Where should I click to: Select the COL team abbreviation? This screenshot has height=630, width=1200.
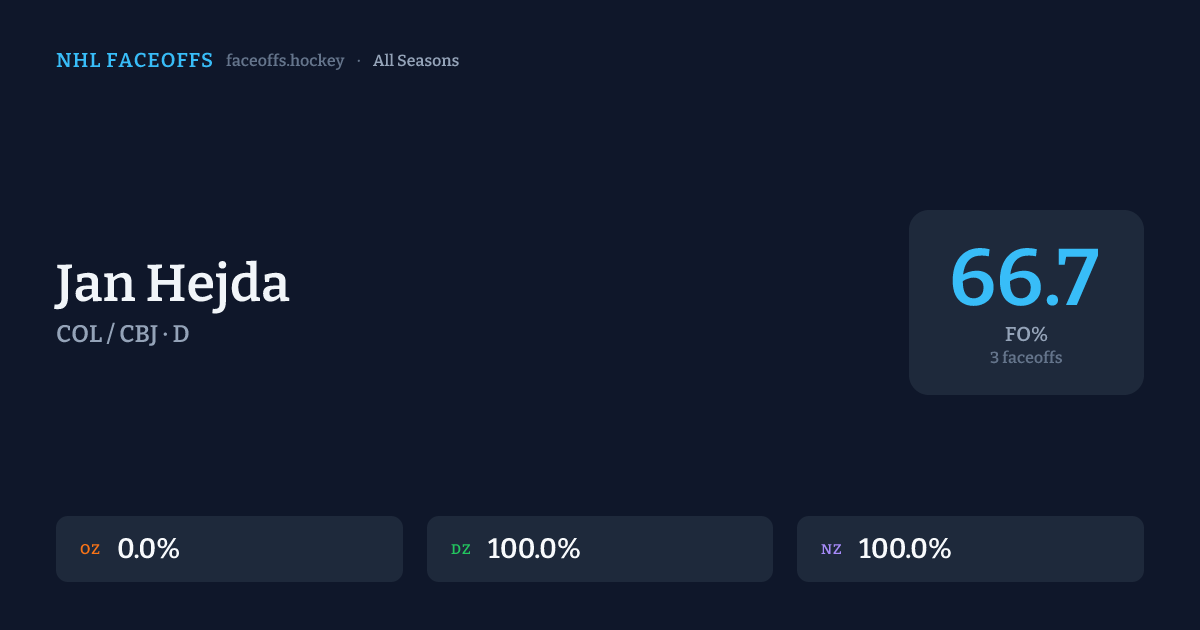click(x=79, y=334)
